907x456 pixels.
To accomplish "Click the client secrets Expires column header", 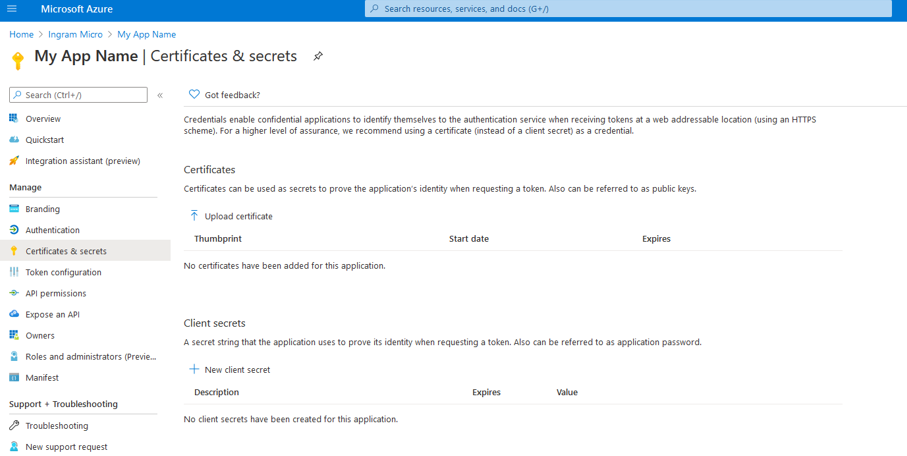I will (486, 392).
